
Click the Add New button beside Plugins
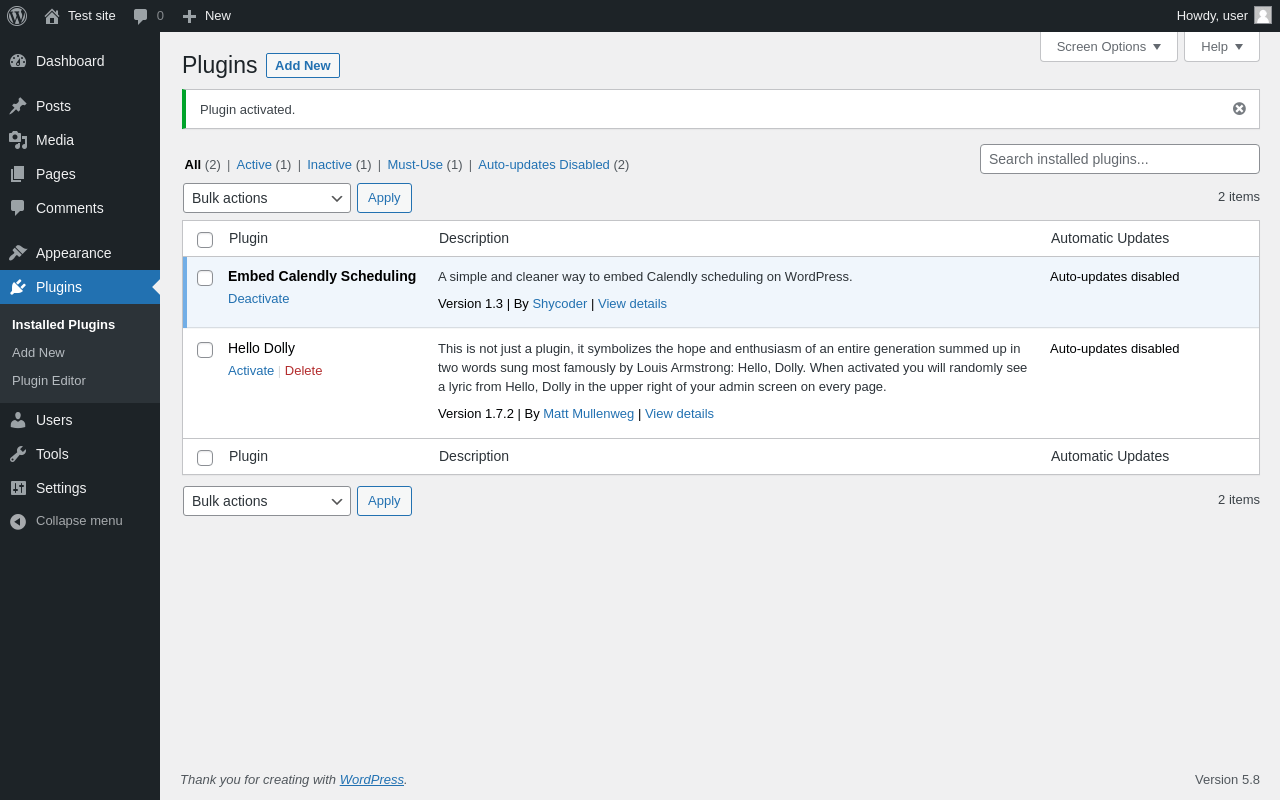tap(303, 65)
